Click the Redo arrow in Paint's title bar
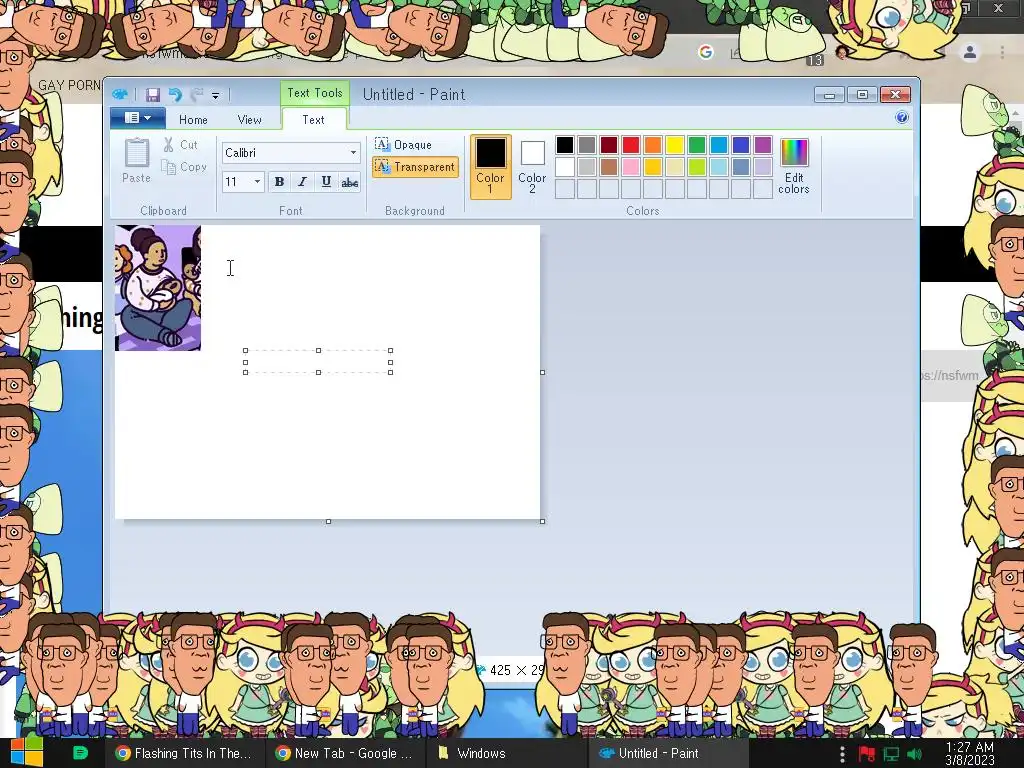This screenshot has width=1024, height=768. point(196,95)
